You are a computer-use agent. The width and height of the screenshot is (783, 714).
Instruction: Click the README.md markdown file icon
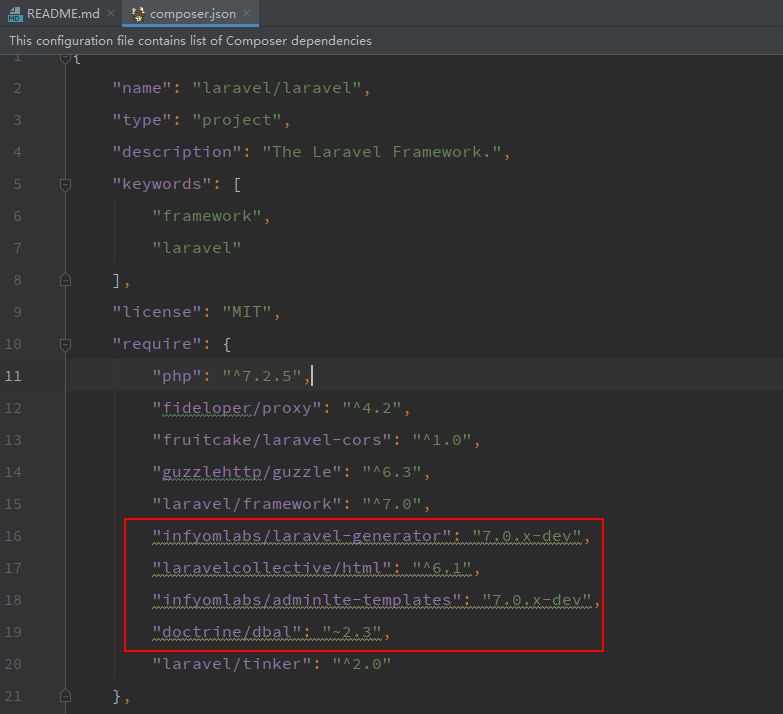(x=15, y=14)
